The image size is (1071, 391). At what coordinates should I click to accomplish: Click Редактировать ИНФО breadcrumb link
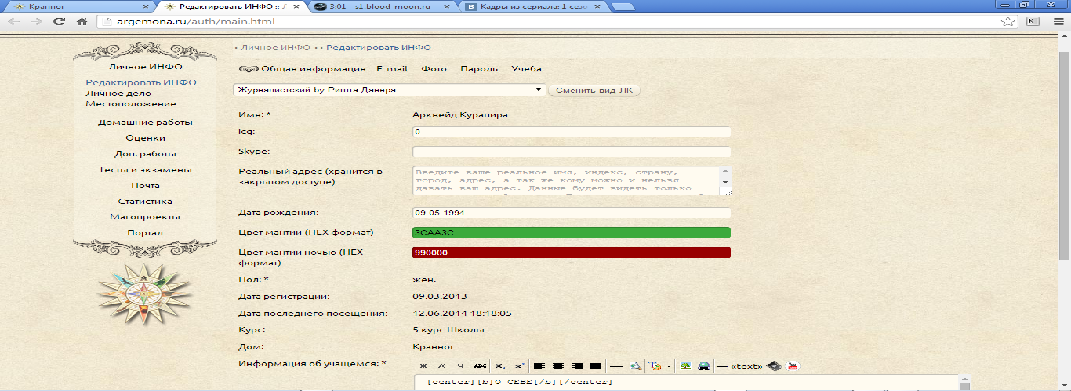[x=378, y=47]
